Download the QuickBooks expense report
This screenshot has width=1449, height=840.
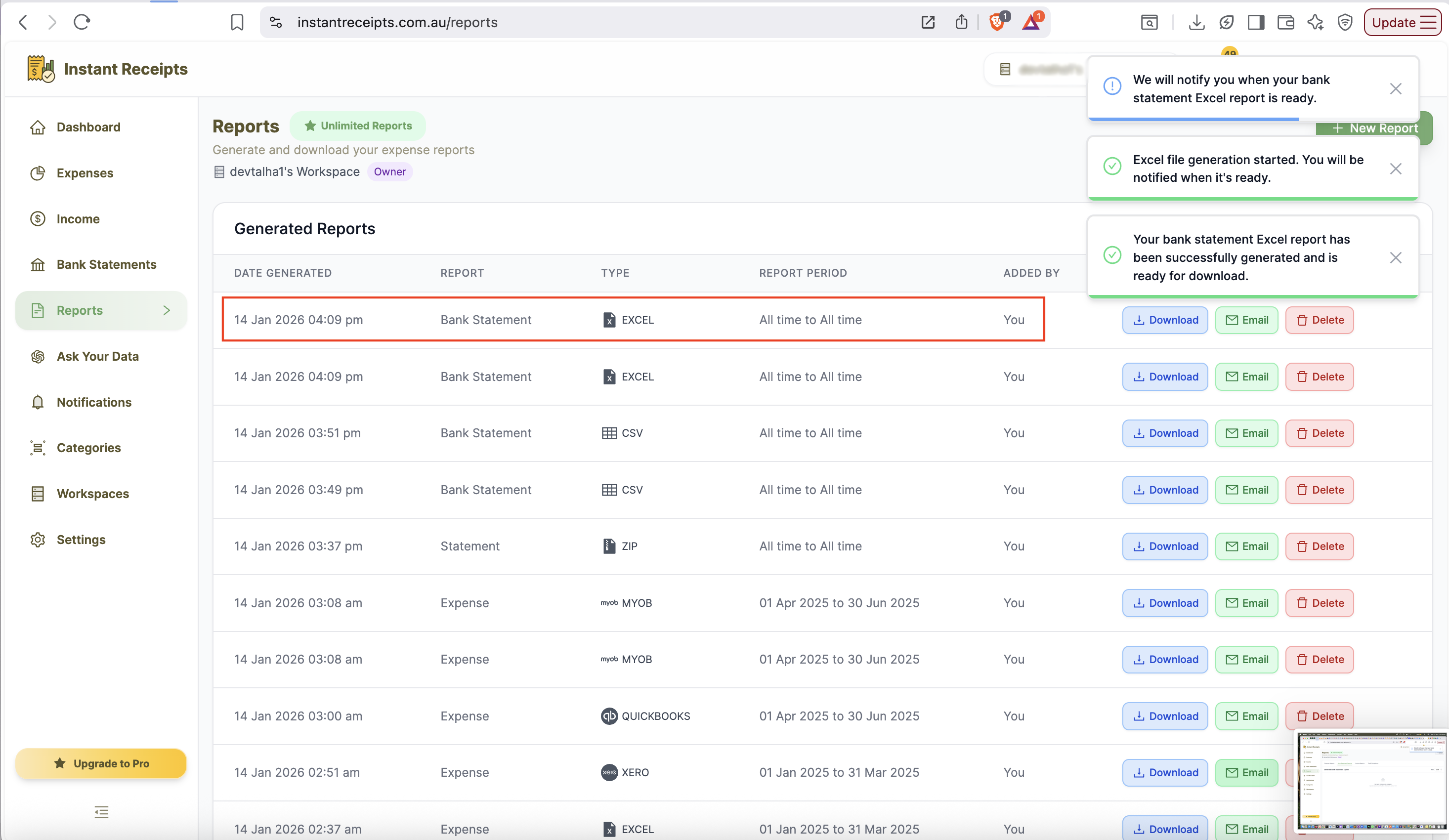1165,716
